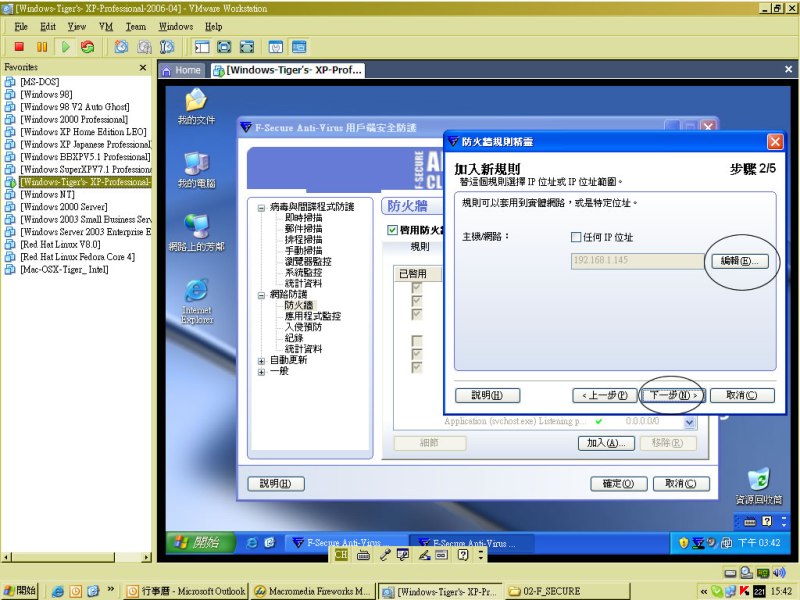This screenshot has width=800, height=600.
Task: Click the Full Screen toolbar icon
Action: pos(247,47)
